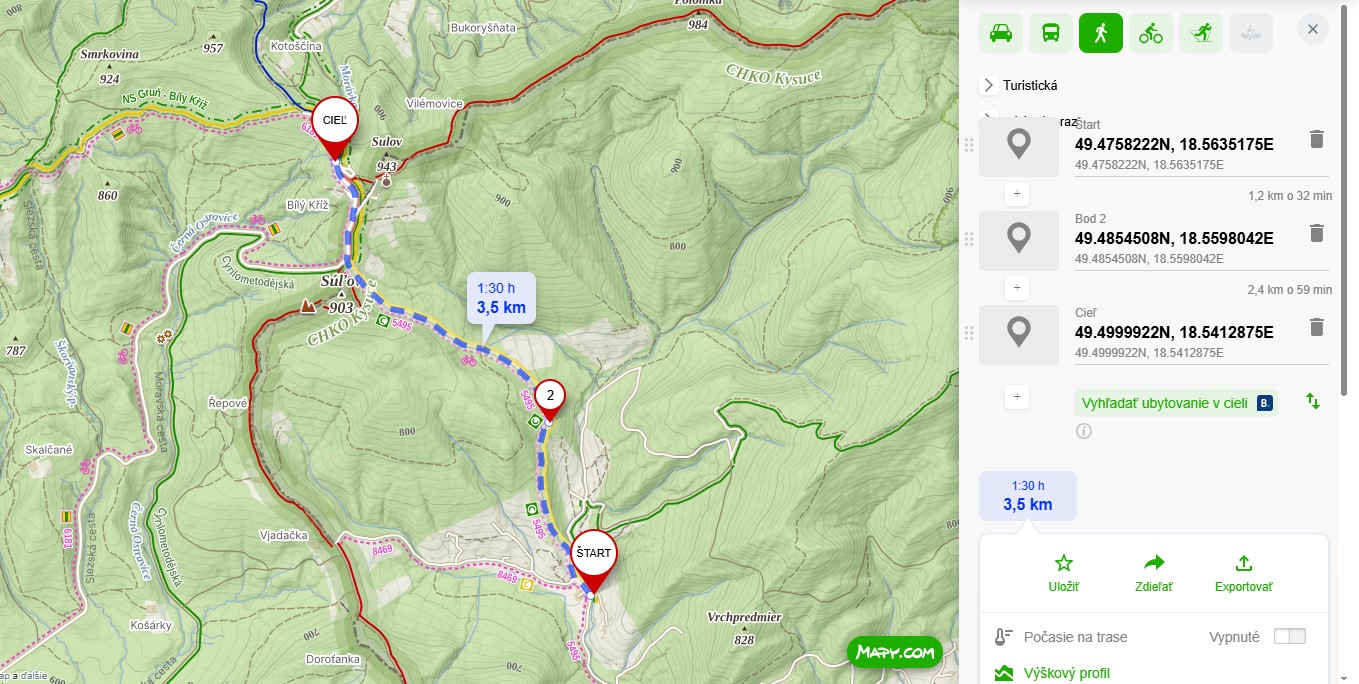Select car route mode icon
The image size is (1359, 684).
click(x=1001, y=33)
